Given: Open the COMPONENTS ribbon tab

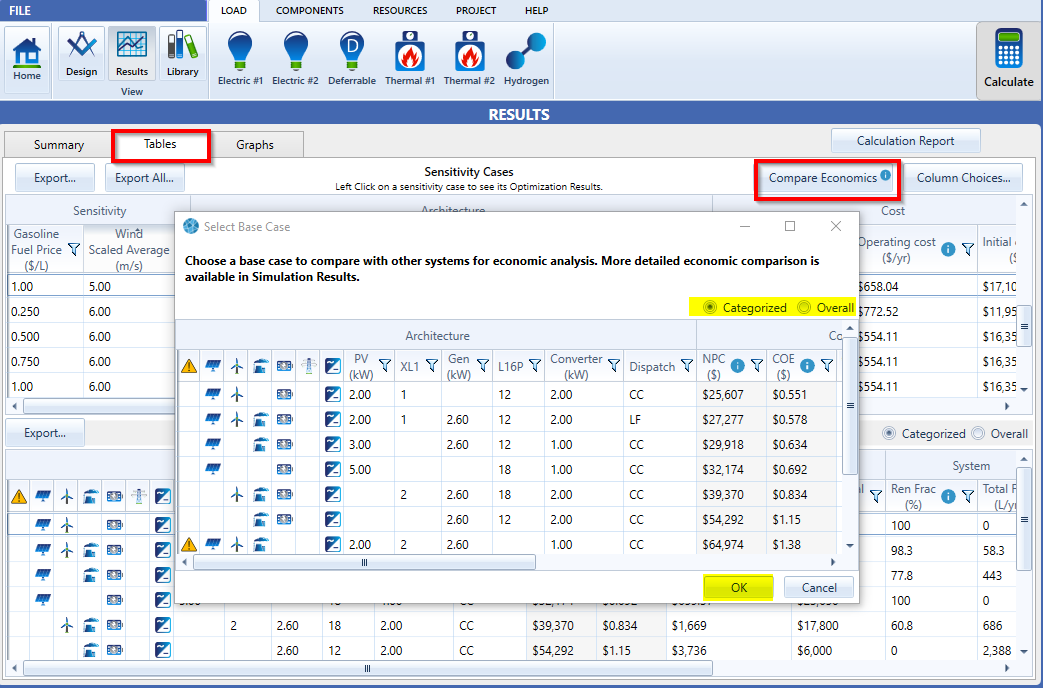Looking at the screenshot, I should click(309, 11).
